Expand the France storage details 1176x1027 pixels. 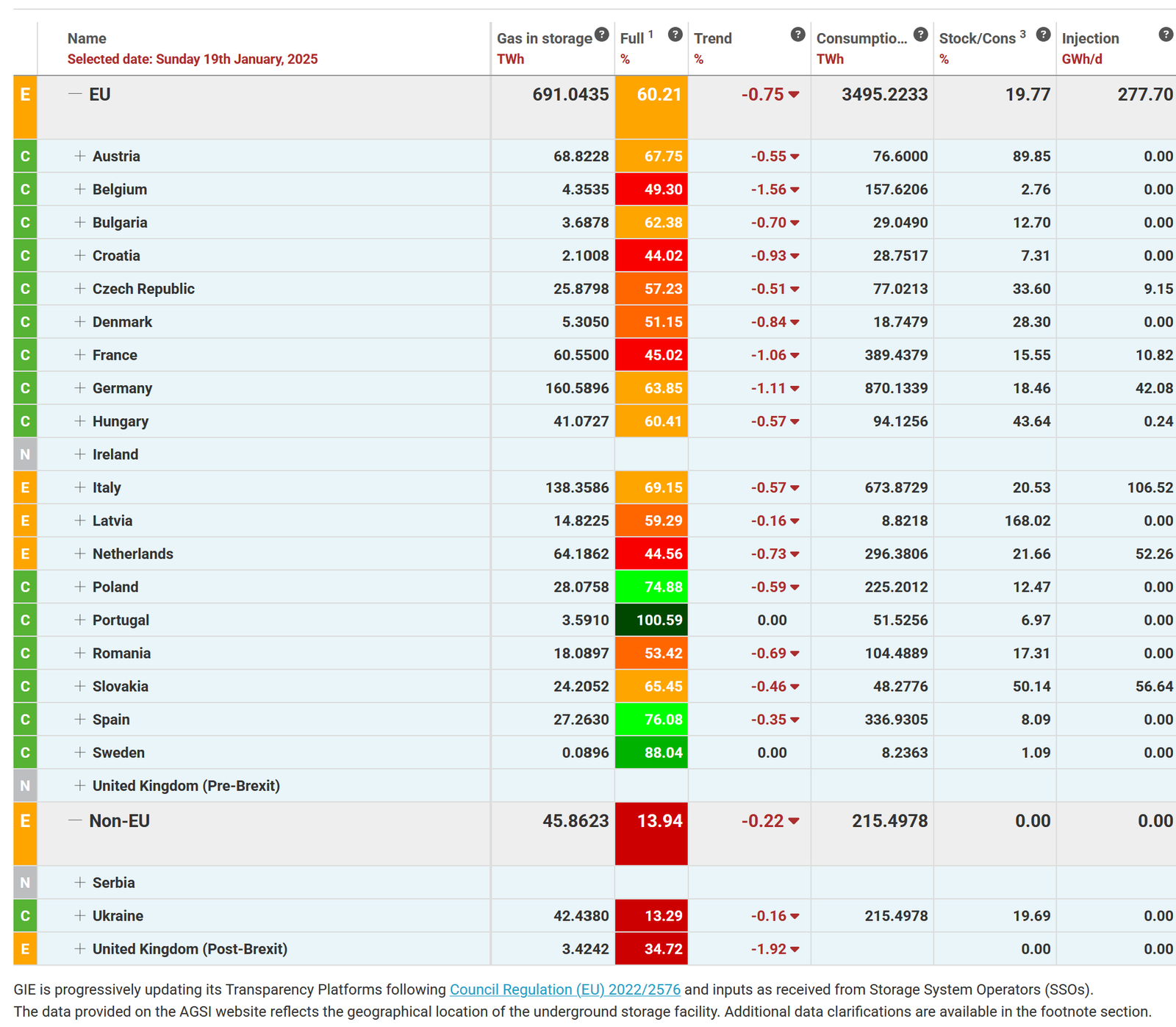click(80, 355)
